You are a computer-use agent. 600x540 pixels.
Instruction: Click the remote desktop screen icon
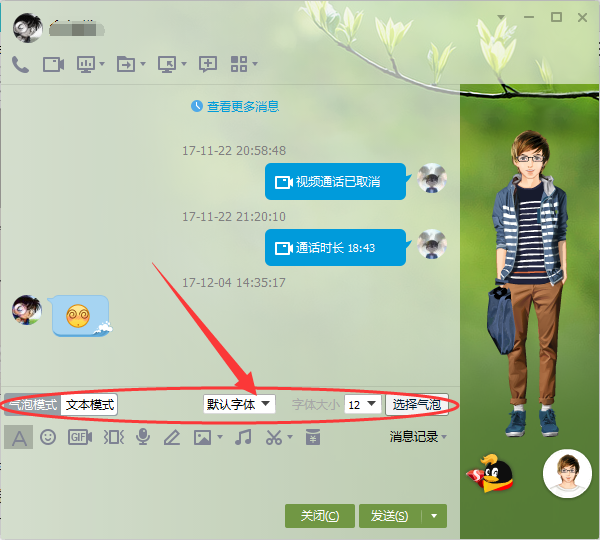pyautogui.click(x=167, y=64)
